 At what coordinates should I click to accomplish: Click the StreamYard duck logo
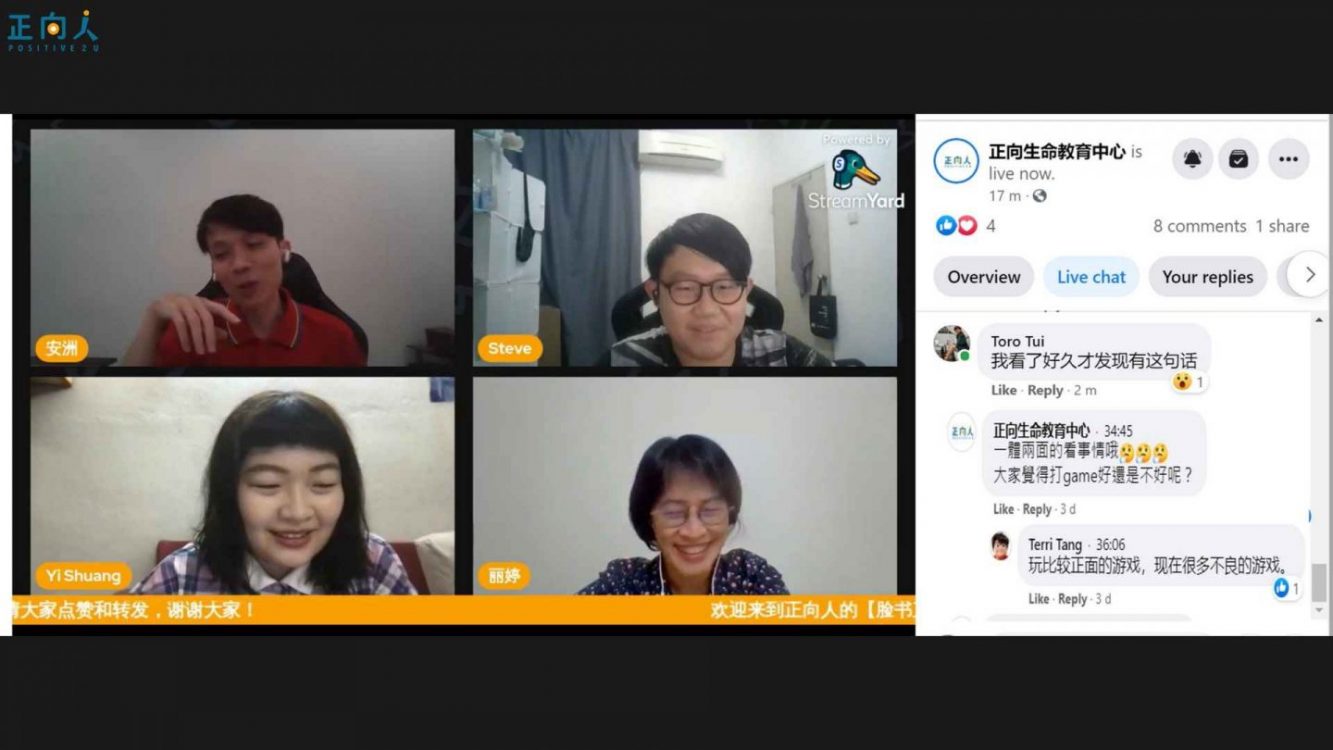coord(855,171)
